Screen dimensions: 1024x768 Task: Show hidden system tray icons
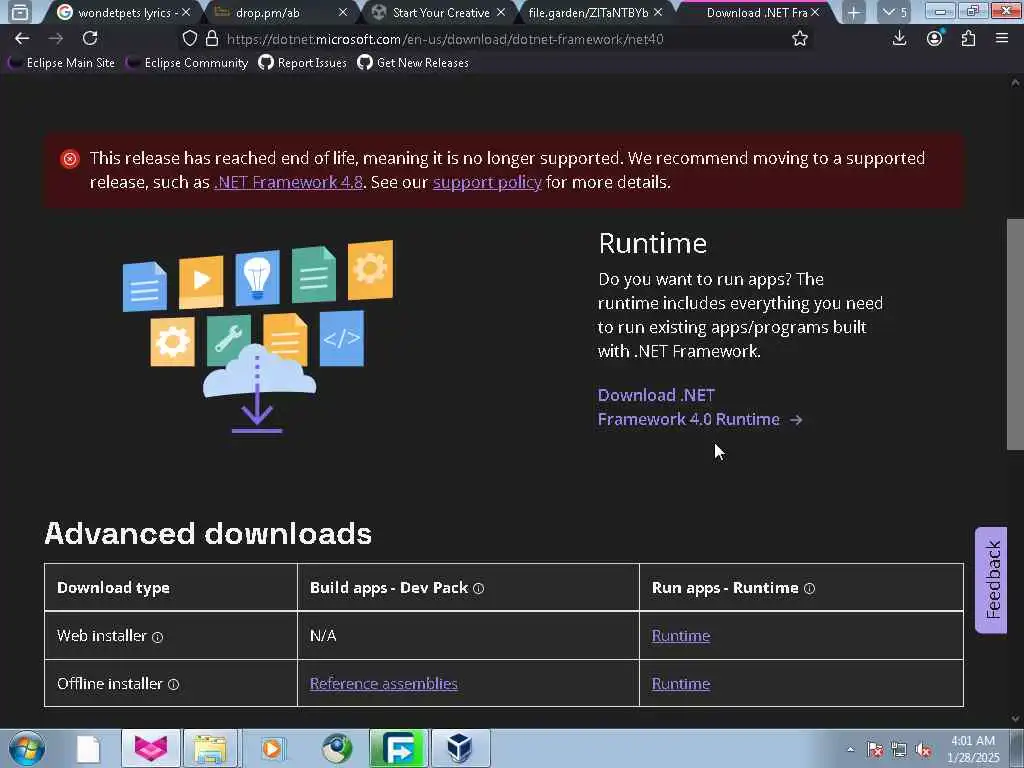point(850,749)
